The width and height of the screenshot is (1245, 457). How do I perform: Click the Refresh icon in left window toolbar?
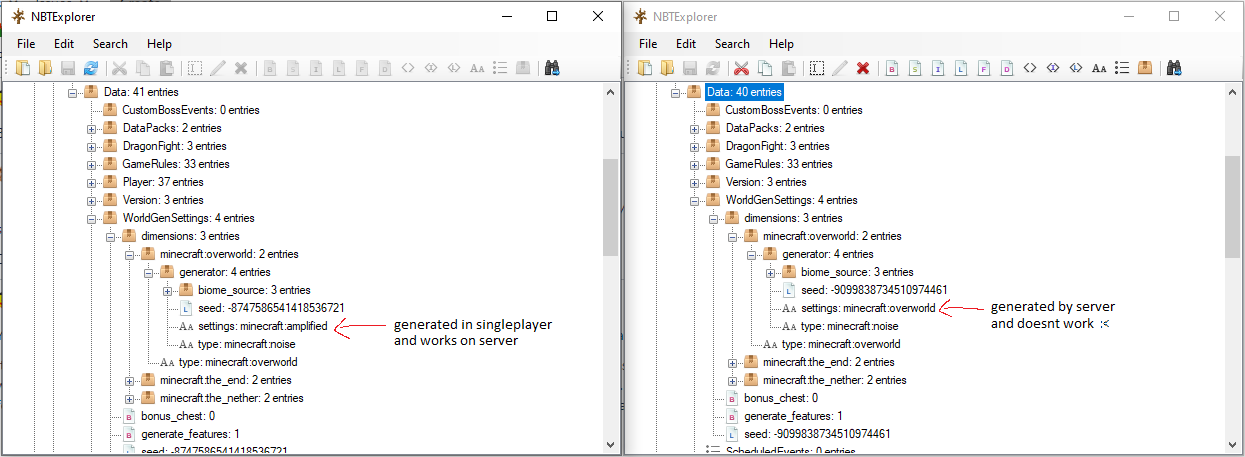[x=91, y=68]
